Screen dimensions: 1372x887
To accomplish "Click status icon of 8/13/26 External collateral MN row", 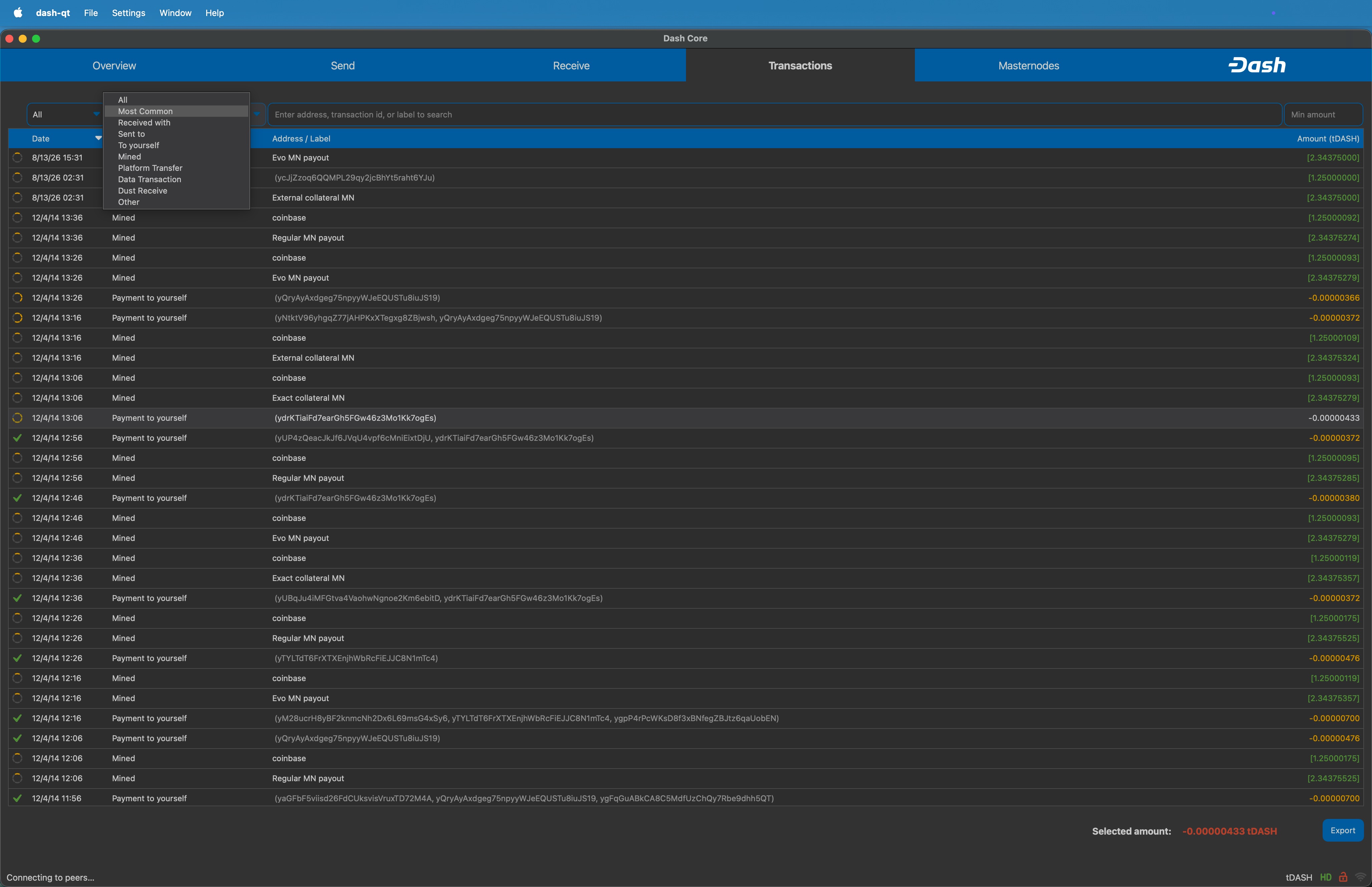I will [x=18, y=198].
